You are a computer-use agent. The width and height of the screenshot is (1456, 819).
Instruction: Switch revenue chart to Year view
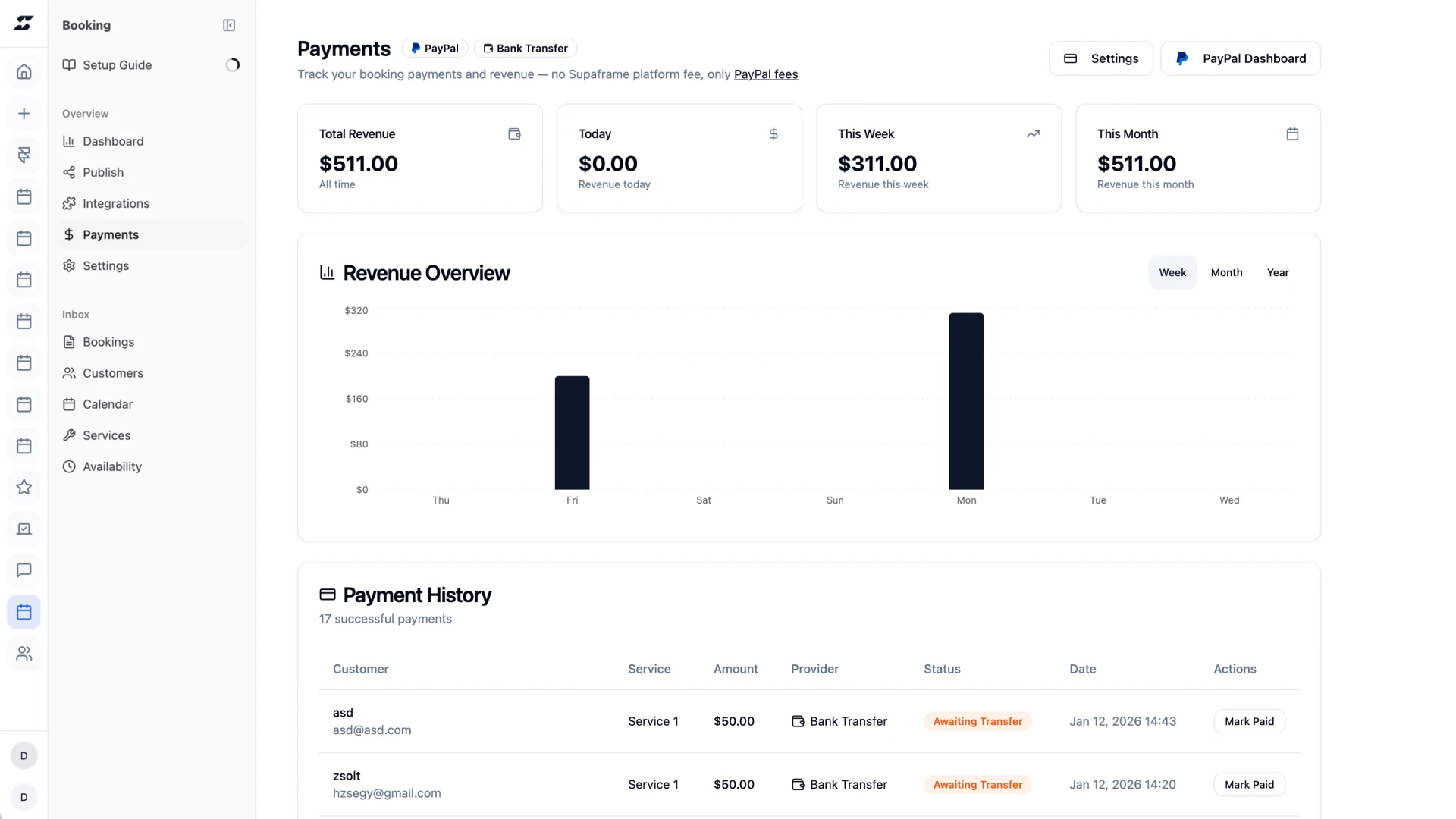coord(1278,272)
